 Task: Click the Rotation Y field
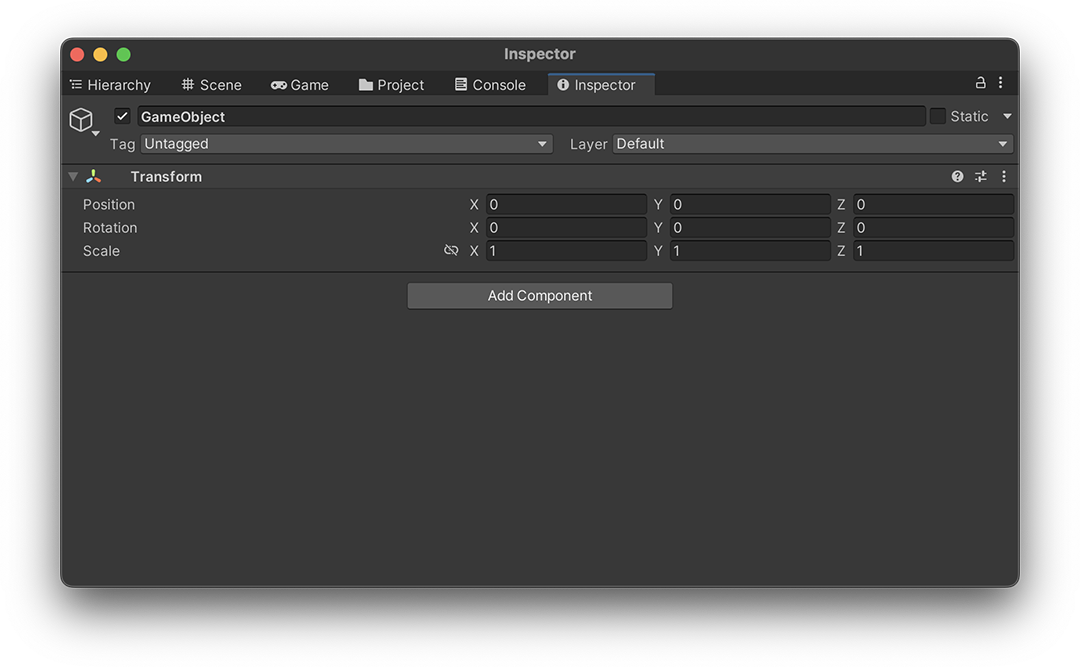pyautogui.click(x=750, y=228)
